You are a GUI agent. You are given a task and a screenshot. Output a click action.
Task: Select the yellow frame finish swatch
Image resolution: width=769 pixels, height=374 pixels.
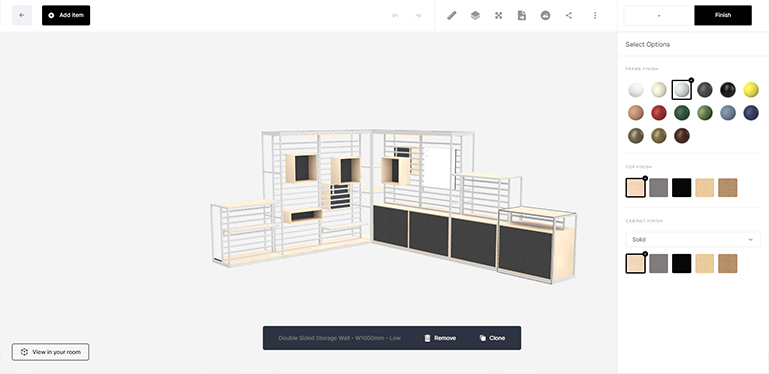click(750, 90)
